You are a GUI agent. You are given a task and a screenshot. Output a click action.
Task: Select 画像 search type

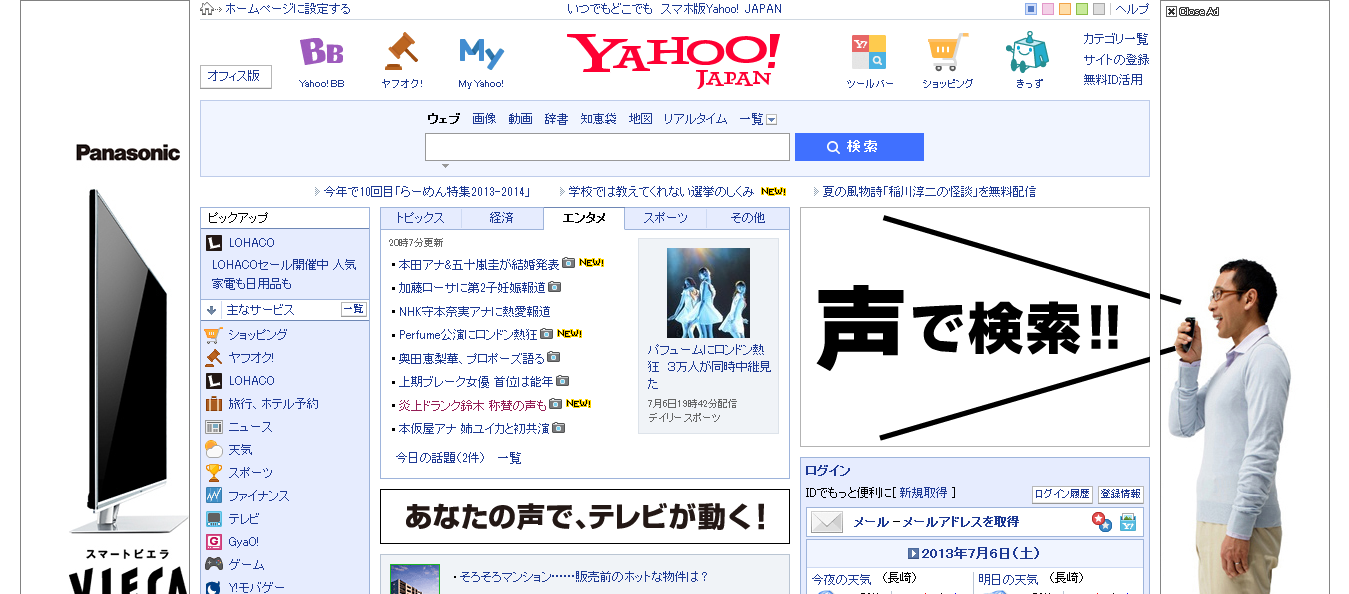[484, 119]
